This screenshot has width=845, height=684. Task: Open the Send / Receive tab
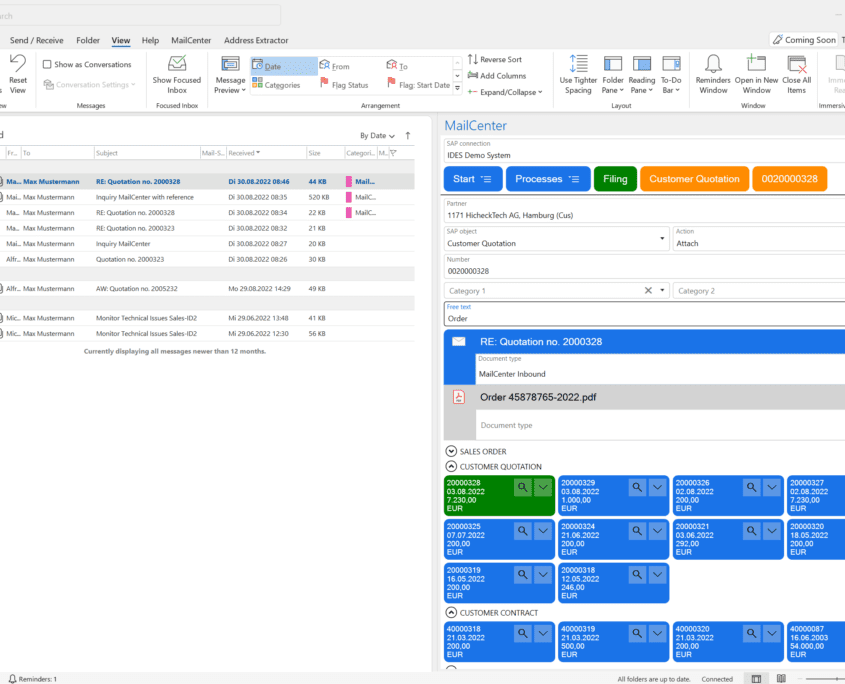tap(36, 40)
